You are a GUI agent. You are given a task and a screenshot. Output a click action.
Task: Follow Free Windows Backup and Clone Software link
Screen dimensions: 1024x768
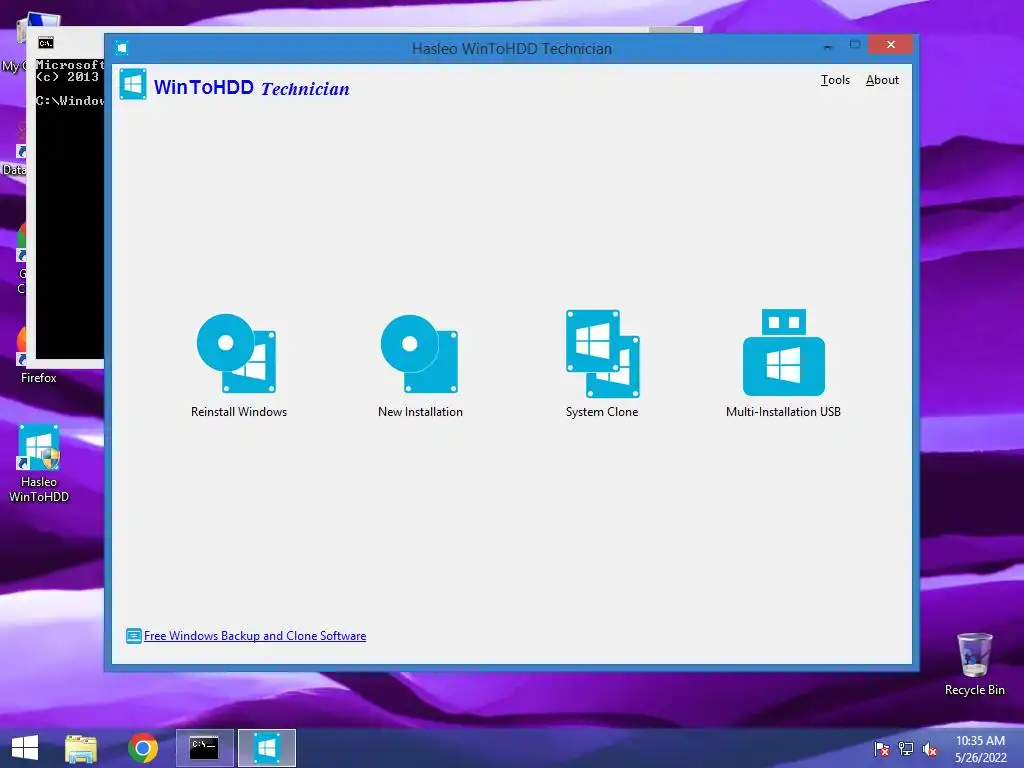[255, 635]
